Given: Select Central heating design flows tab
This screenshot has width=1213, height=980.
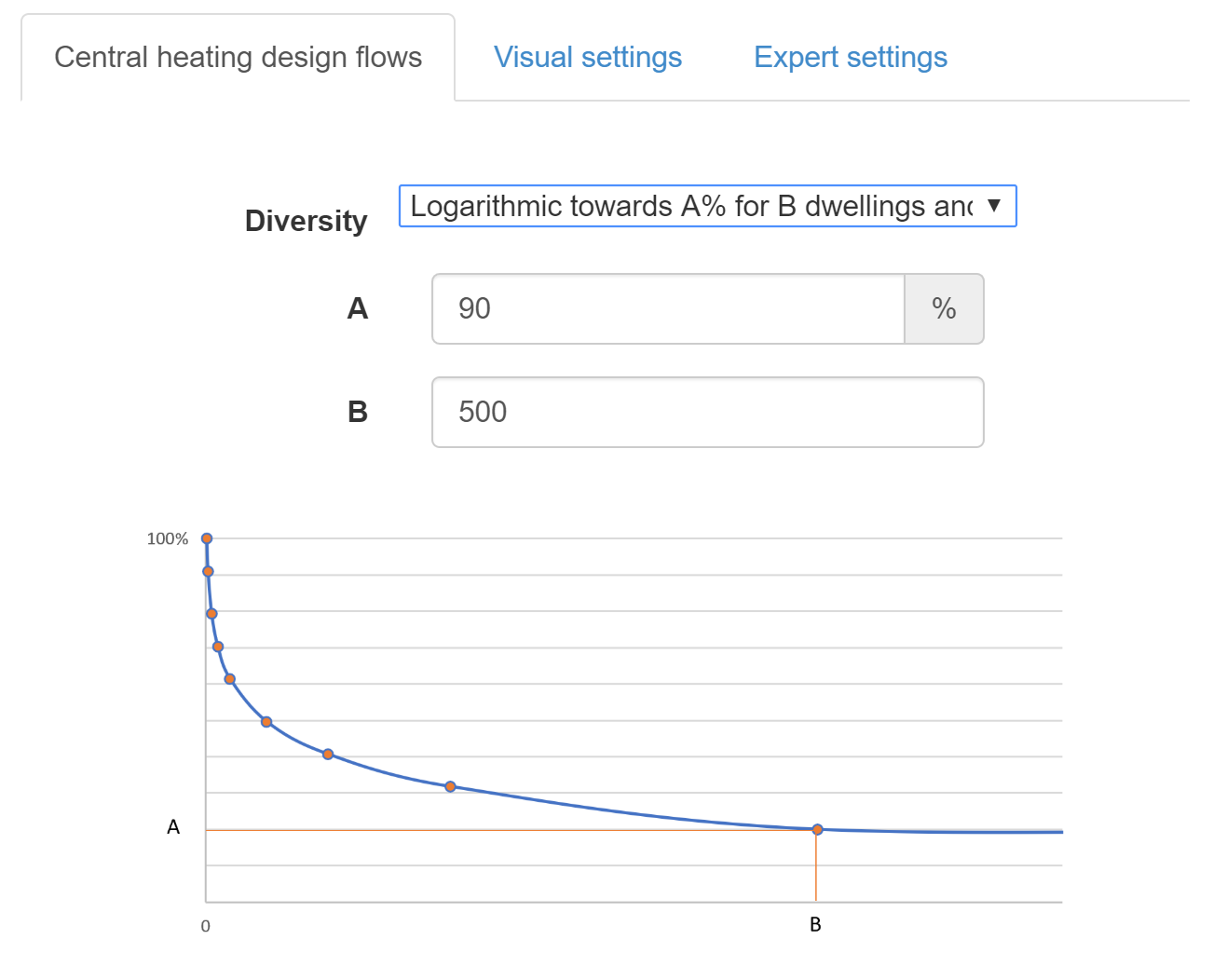Looking at the screenshot, I should [238, 58].
